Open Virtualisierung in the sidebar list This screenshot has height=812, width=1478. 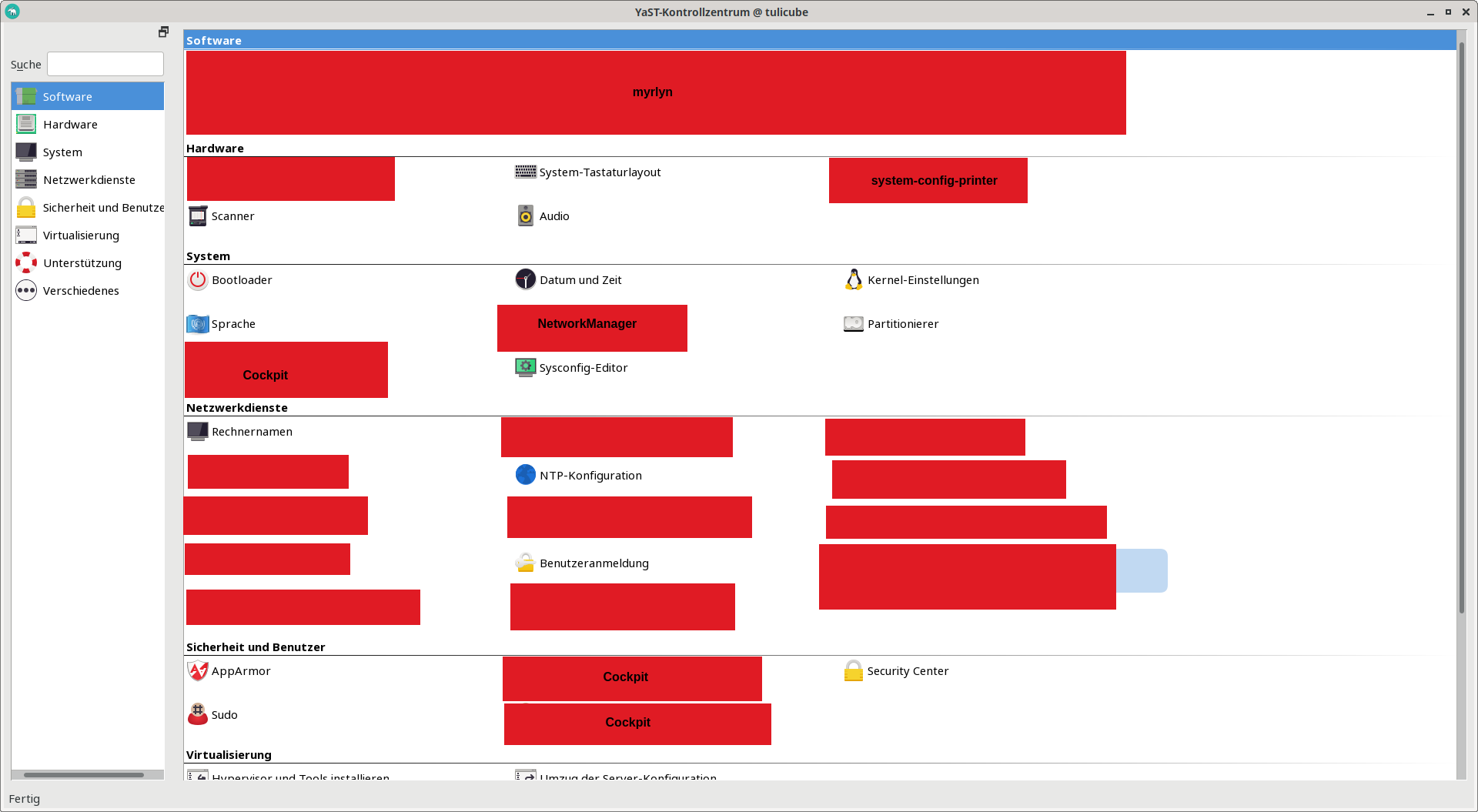tap(88, 235)
